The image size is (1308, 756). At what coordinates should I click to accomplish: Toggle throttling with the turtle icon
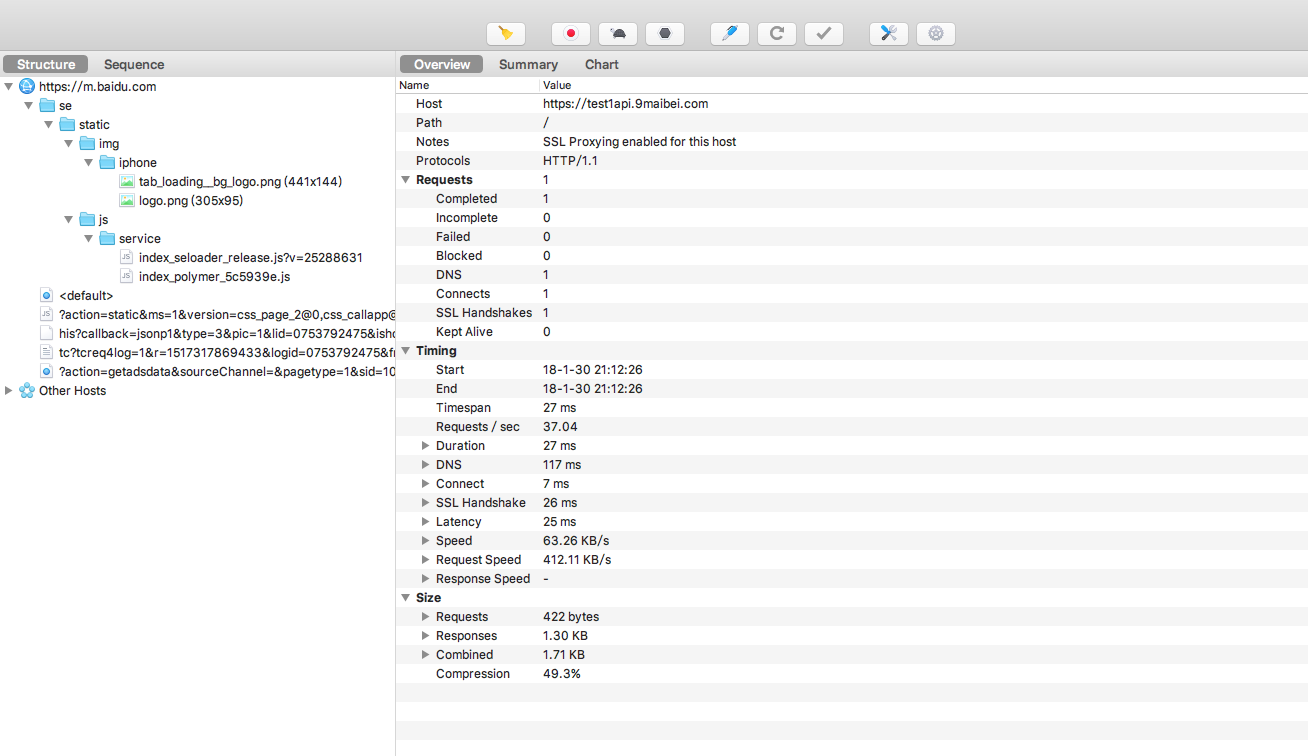coord(618,34)
